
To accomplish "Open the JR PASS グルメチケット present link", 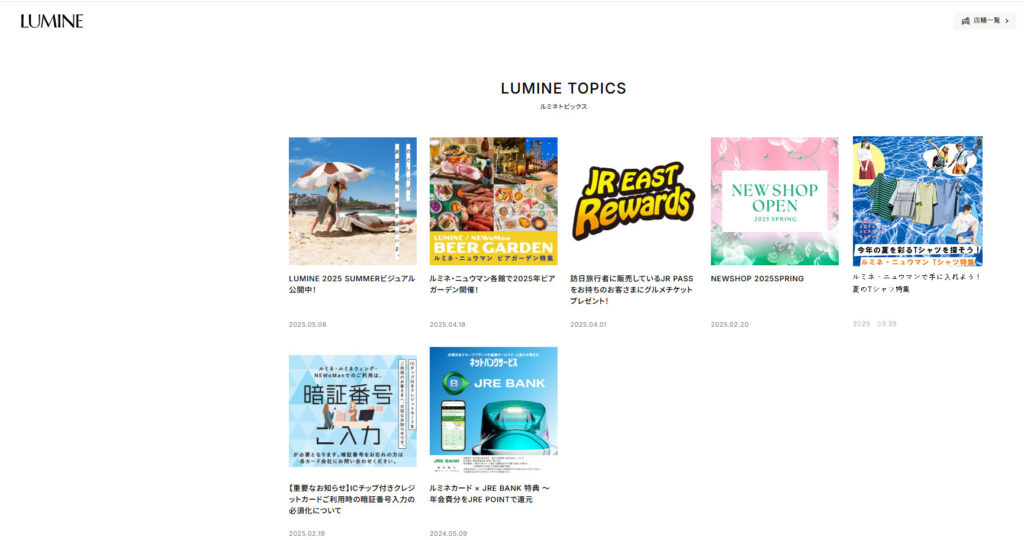I will click(632, 289).
